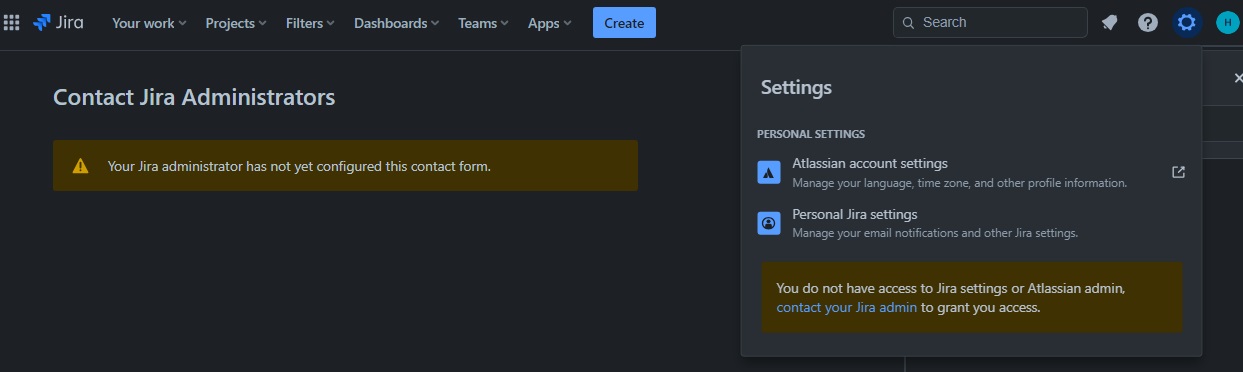Open the help question mark icon

click(1148, 22)
